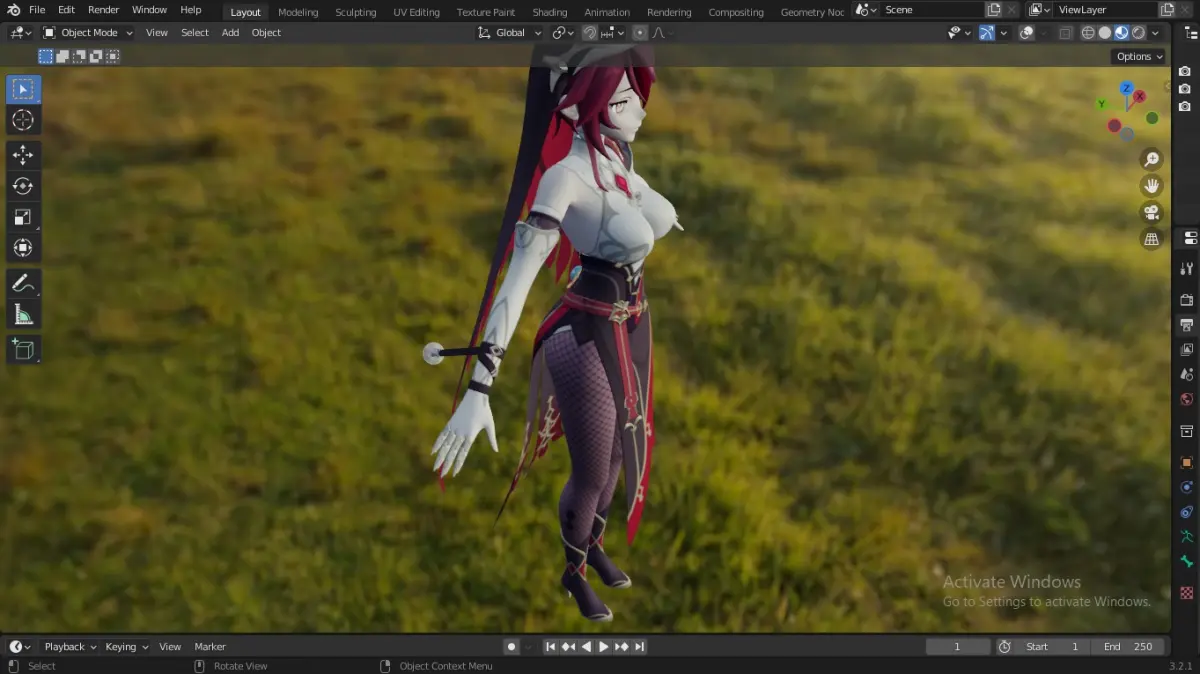Viewport: 1200px width, 674px height.
Task: Open the Output properties tab
Action: click(1187, 324)
